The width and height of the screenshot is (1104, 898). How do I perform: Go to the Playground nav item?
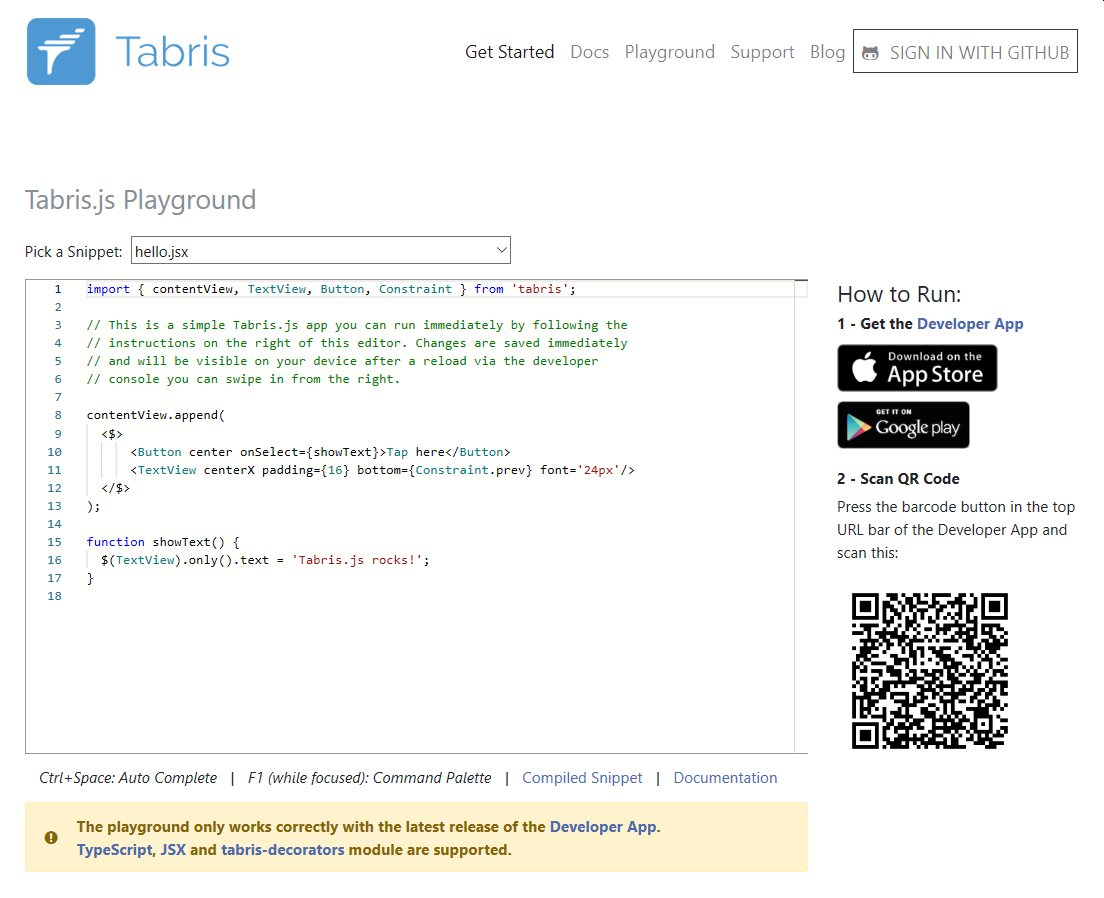pyautogui.click(x=670, y=52)
